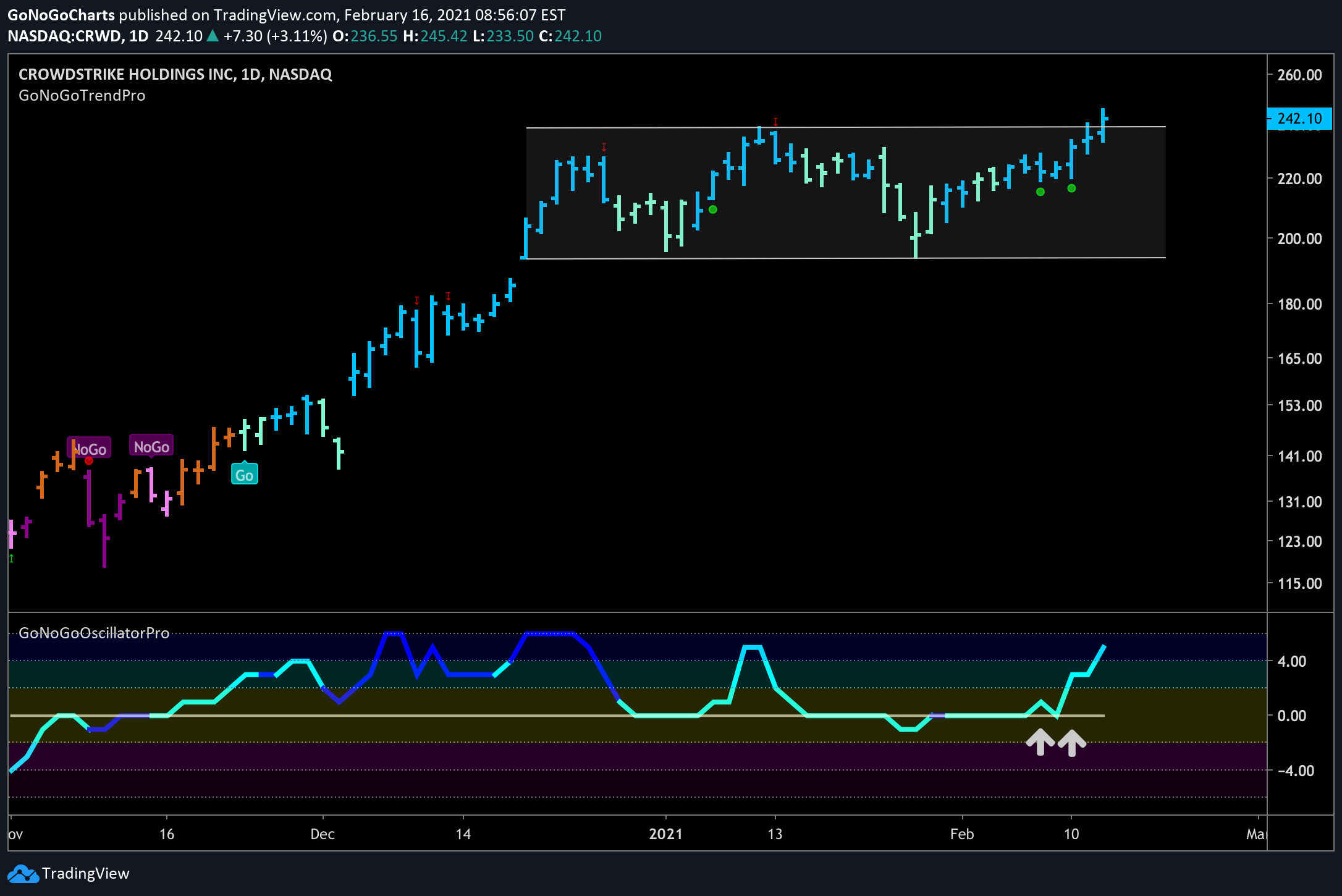Image resolution: width=1342 pixels, height=896 pixels.
Task: Click the green dot just before Feb 10
Action: click(x=1040, y=192)
